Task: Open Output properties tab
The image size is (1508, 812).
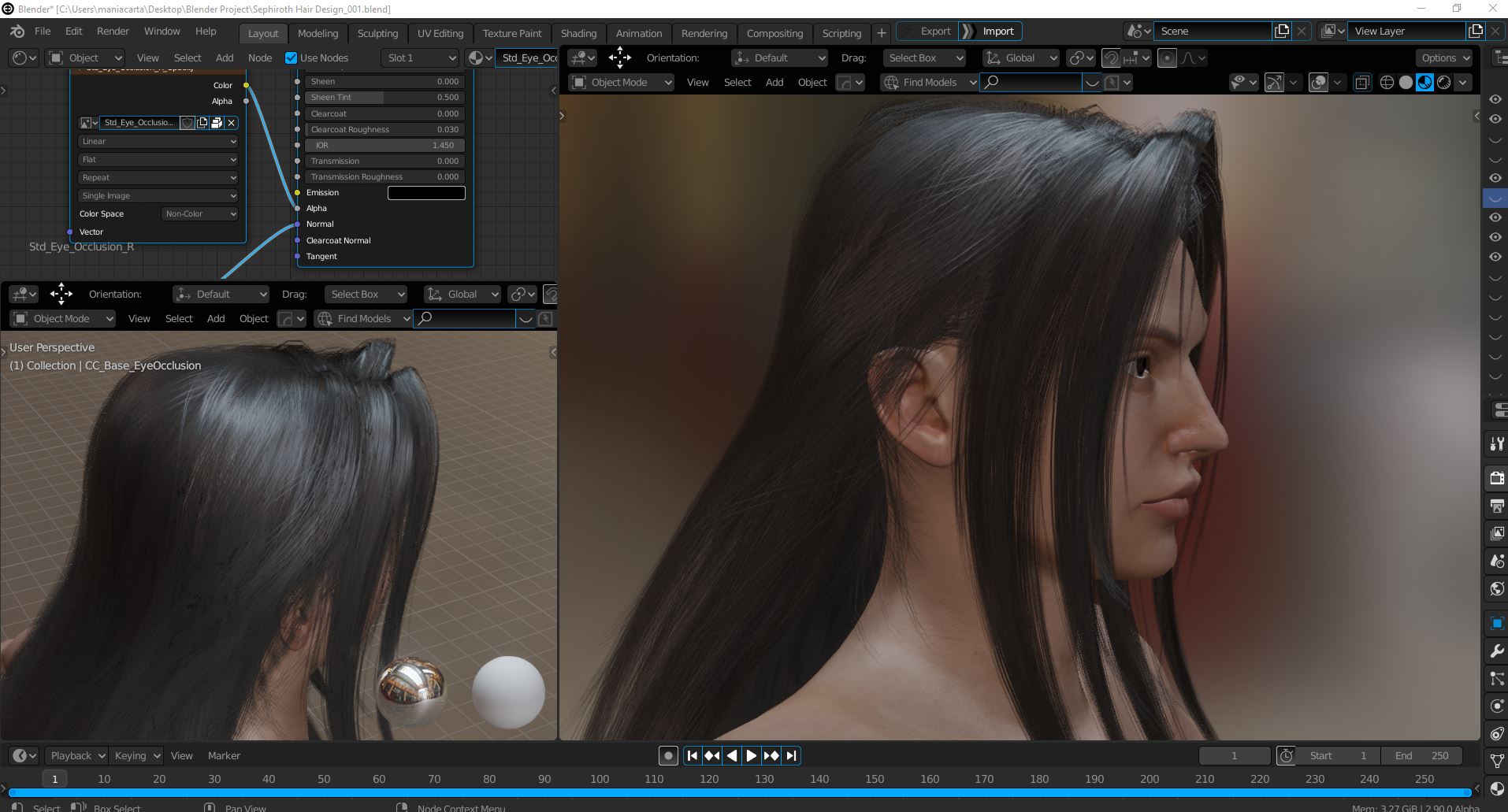Action: (x=1497, y=506)
